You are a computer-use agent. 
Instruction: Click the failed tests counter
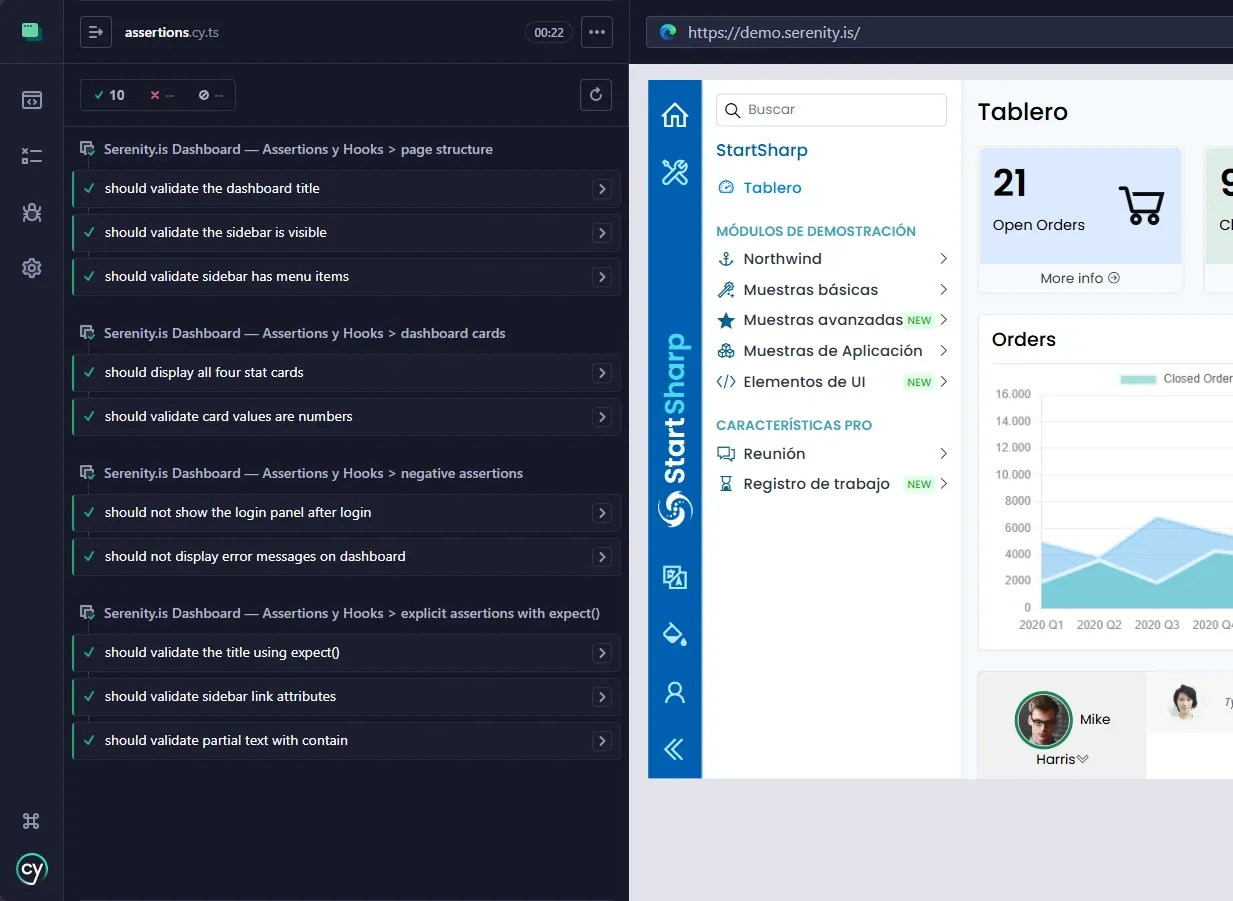[162, 95]
